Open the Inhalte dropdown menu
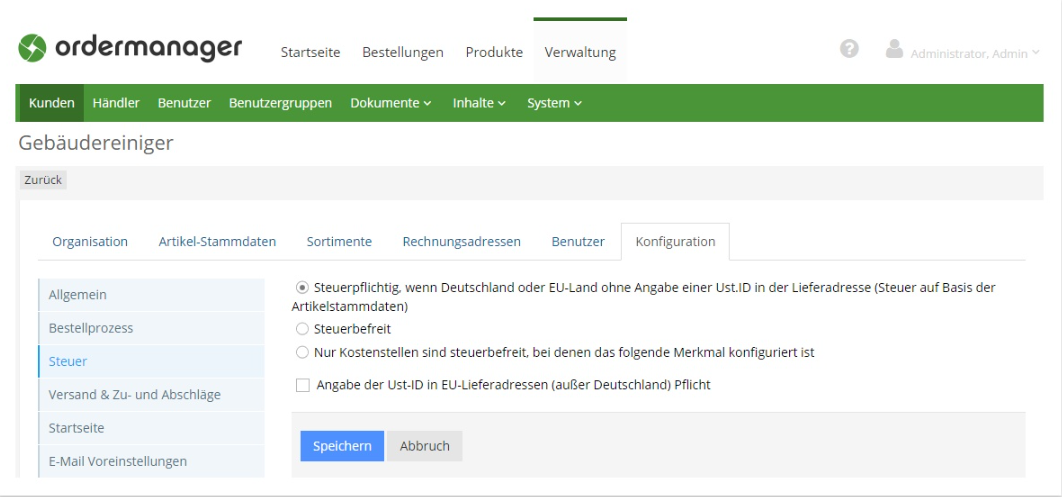 click(479, 103)
